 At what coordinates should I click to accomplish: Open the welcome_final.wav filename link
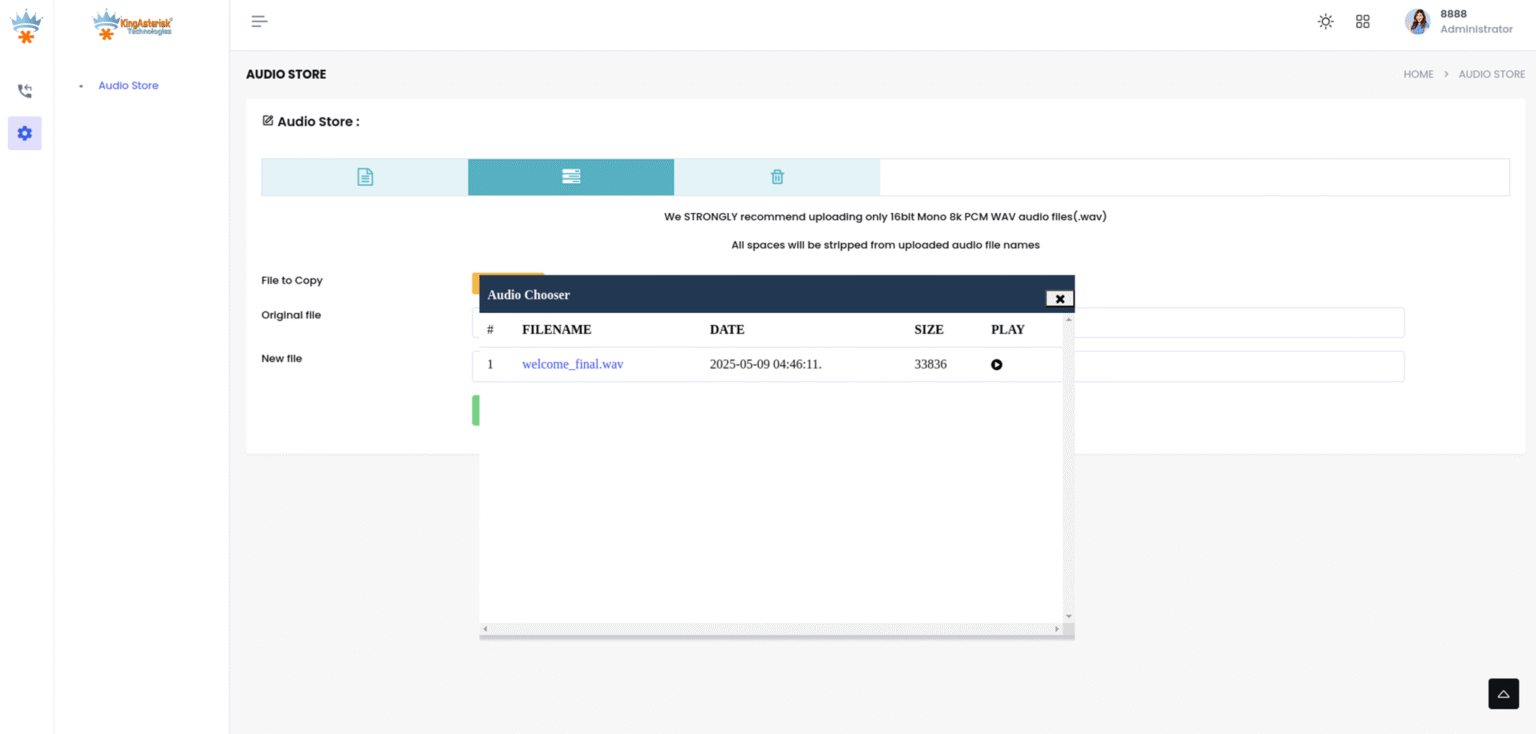coord(572,364)
